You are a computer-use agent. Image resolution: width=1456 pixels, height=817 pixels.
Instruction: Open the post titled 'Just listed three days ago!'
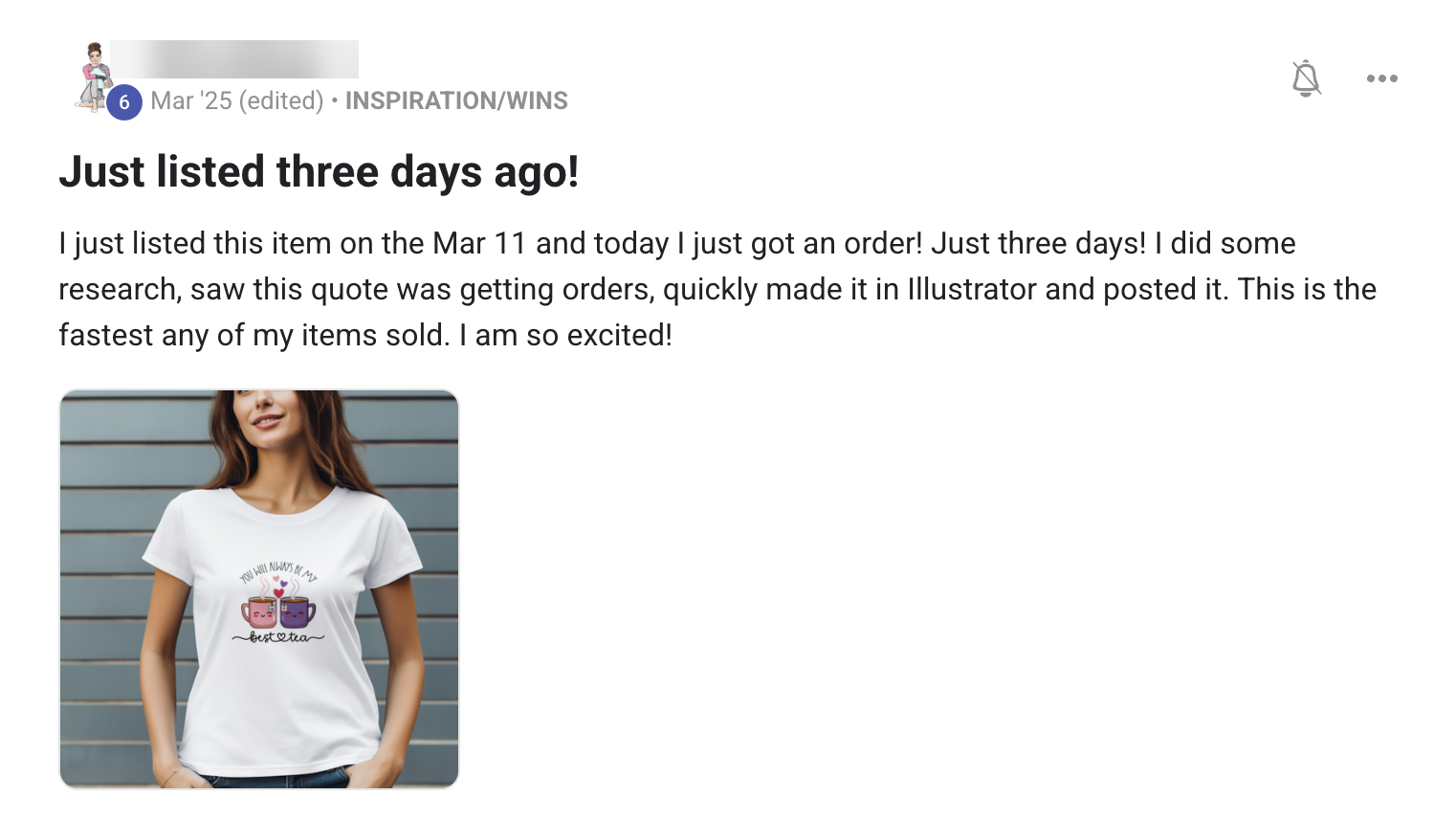(320, 172)
